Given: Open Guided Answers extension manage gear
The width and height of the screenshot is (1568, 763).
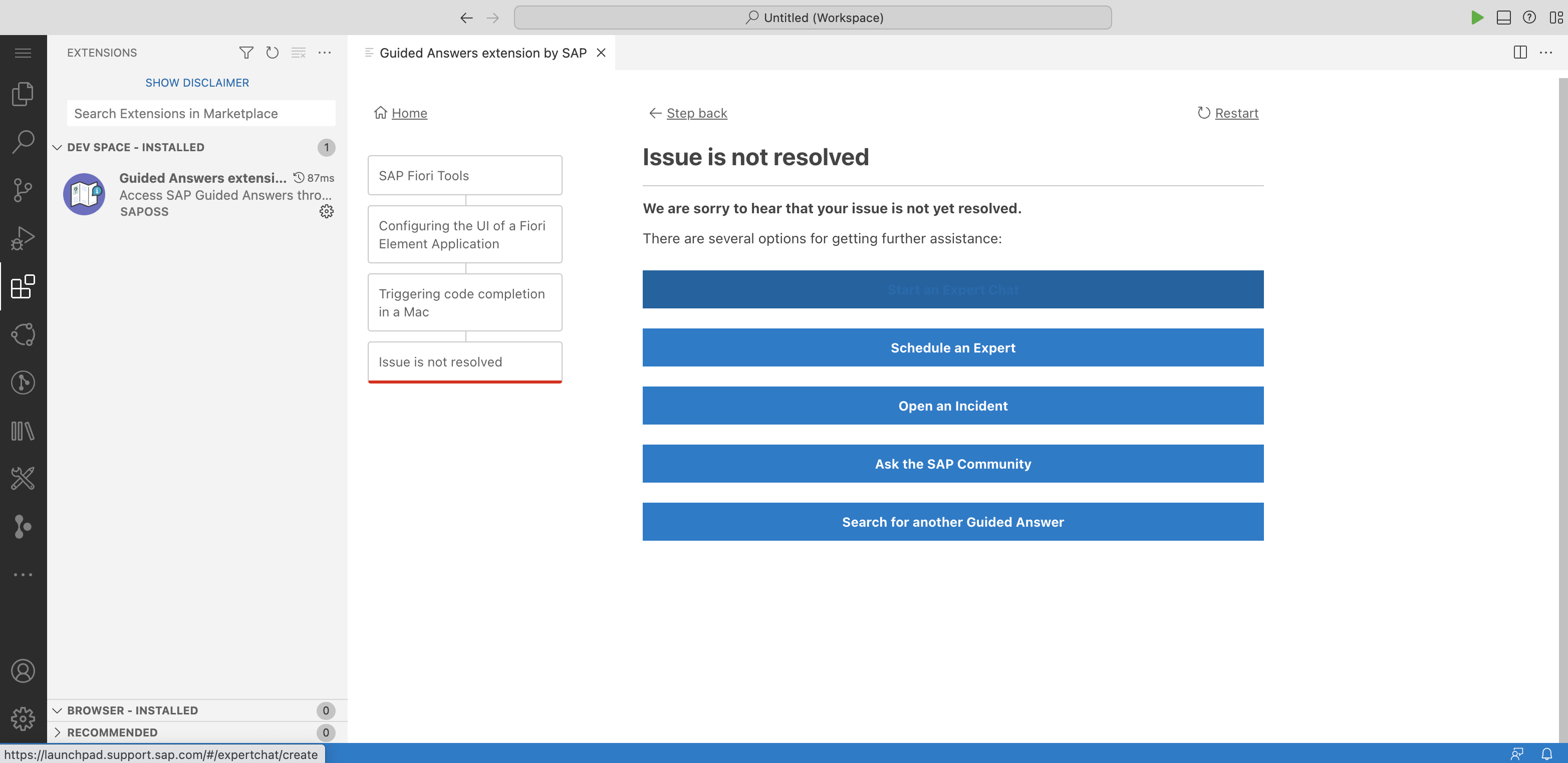Looking at the screenshot, I should [326, 211].
